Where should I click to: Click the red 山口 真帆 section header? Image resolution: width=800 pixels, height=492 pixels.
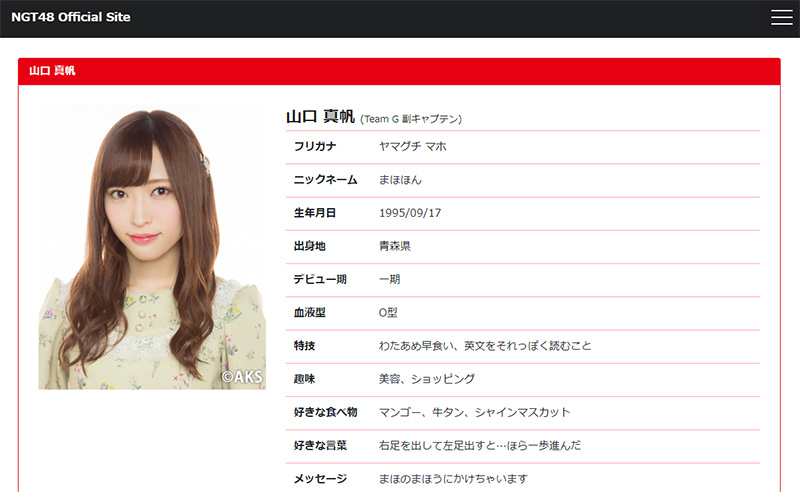point(52,71)
